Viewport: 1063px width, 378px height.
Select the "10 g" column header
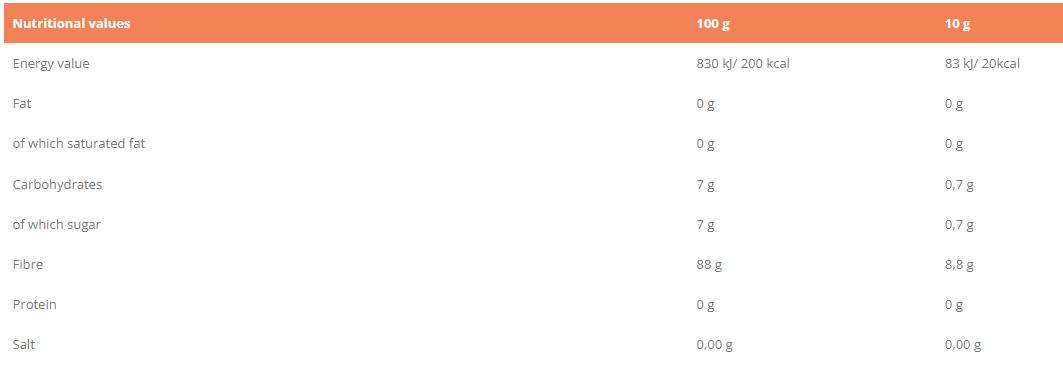pos(957,24)
